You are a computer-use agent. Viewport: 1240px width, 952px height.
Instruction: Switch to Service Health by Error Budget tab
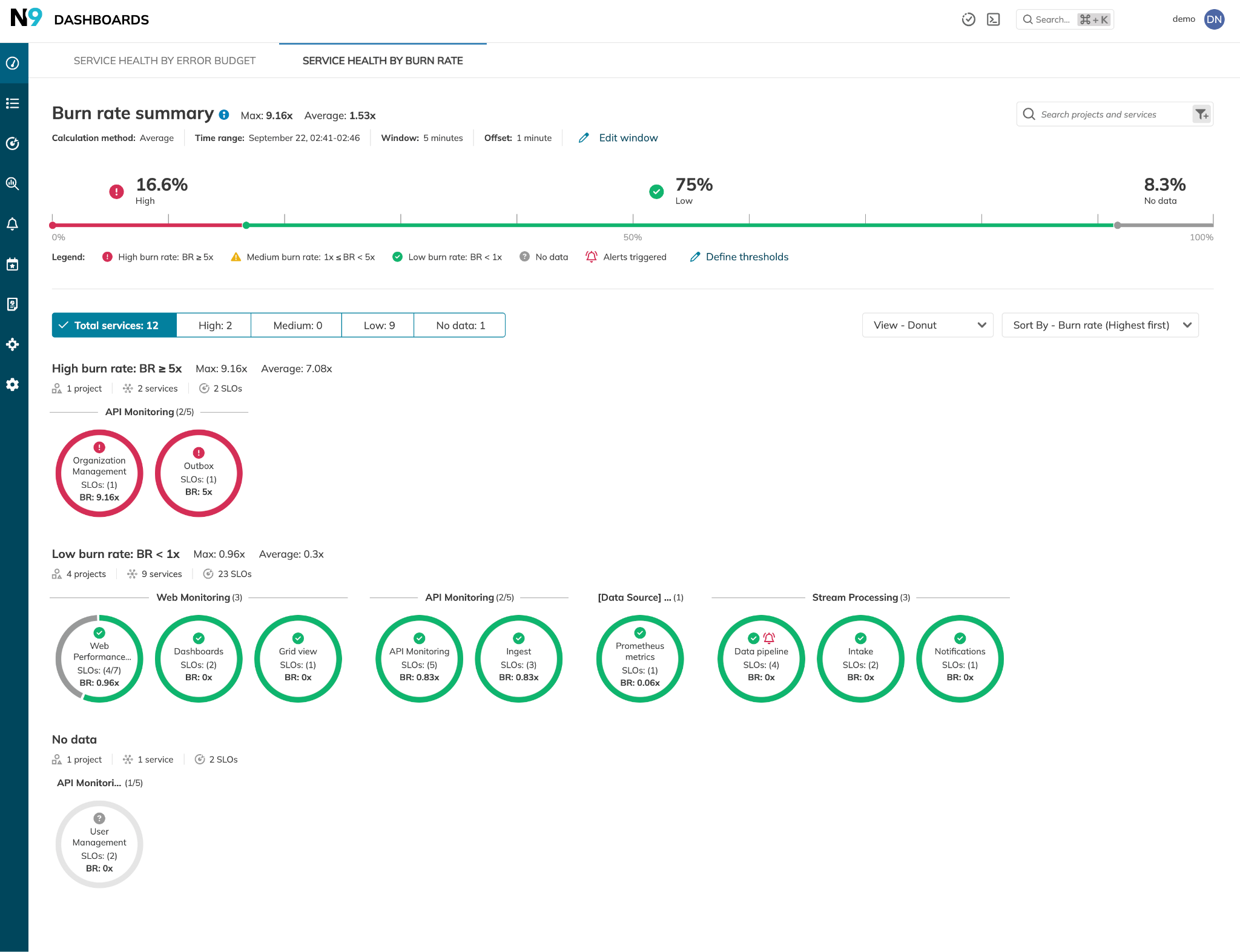tap(165, 61)
